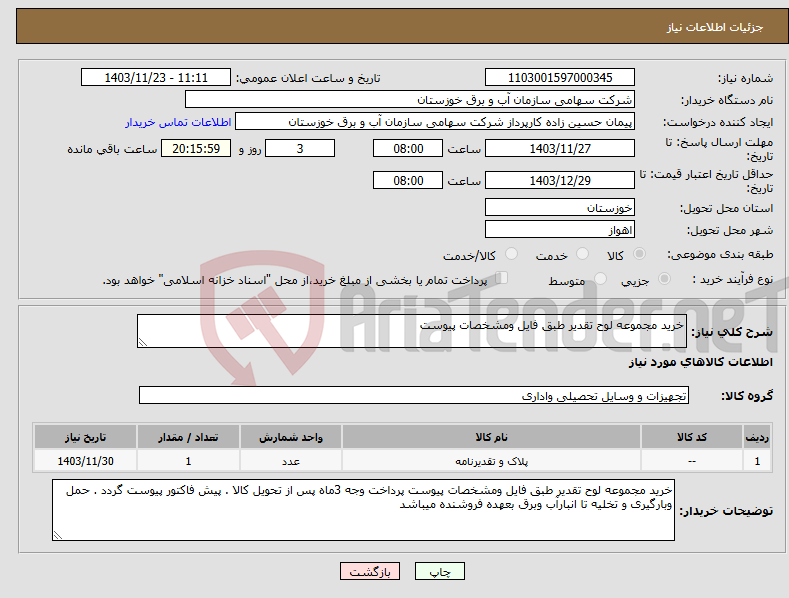This screenshot has width=789, height=598.
Task: Click the resize handle of description textarea
Action: tap(143, 342)
